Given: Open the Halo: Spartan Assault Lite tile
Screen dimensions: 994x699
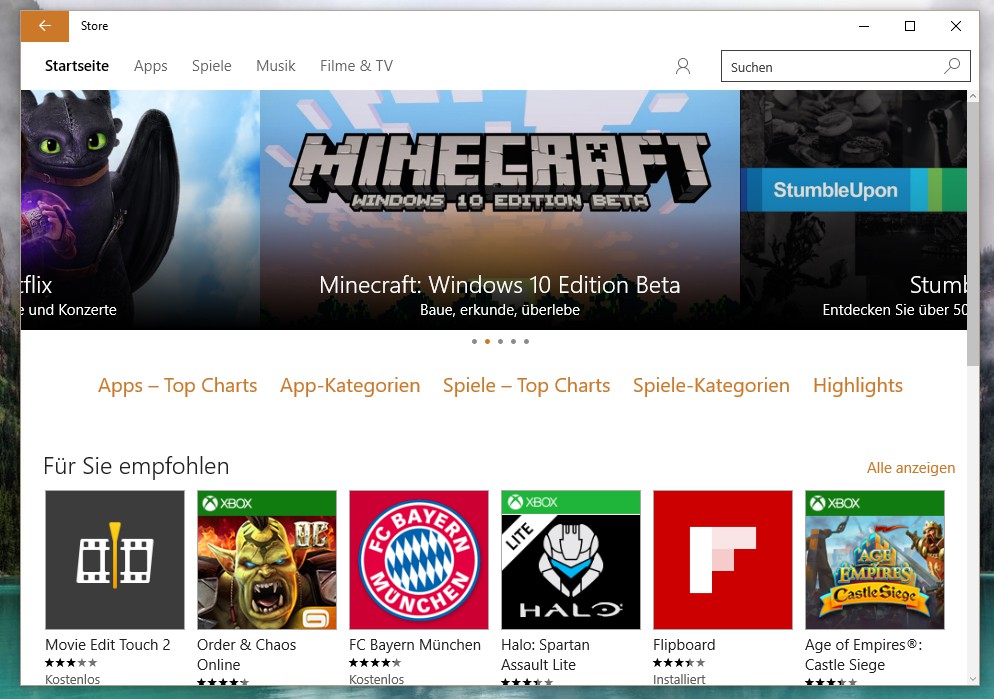Looking at the screenshot, I should point(571,559).
